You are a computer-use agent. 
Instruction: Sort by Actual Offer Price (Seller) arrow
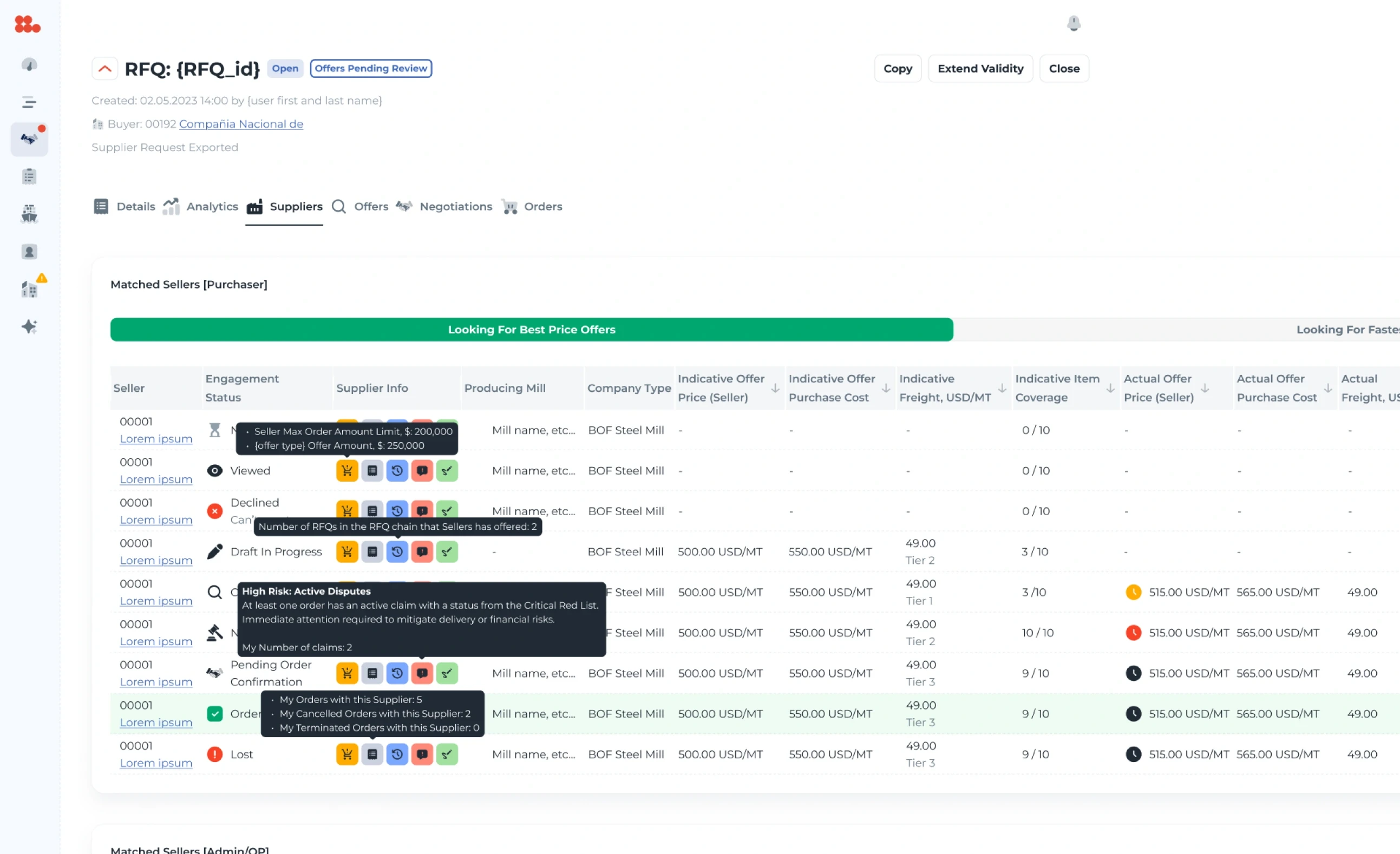(x=1205, y=389)
